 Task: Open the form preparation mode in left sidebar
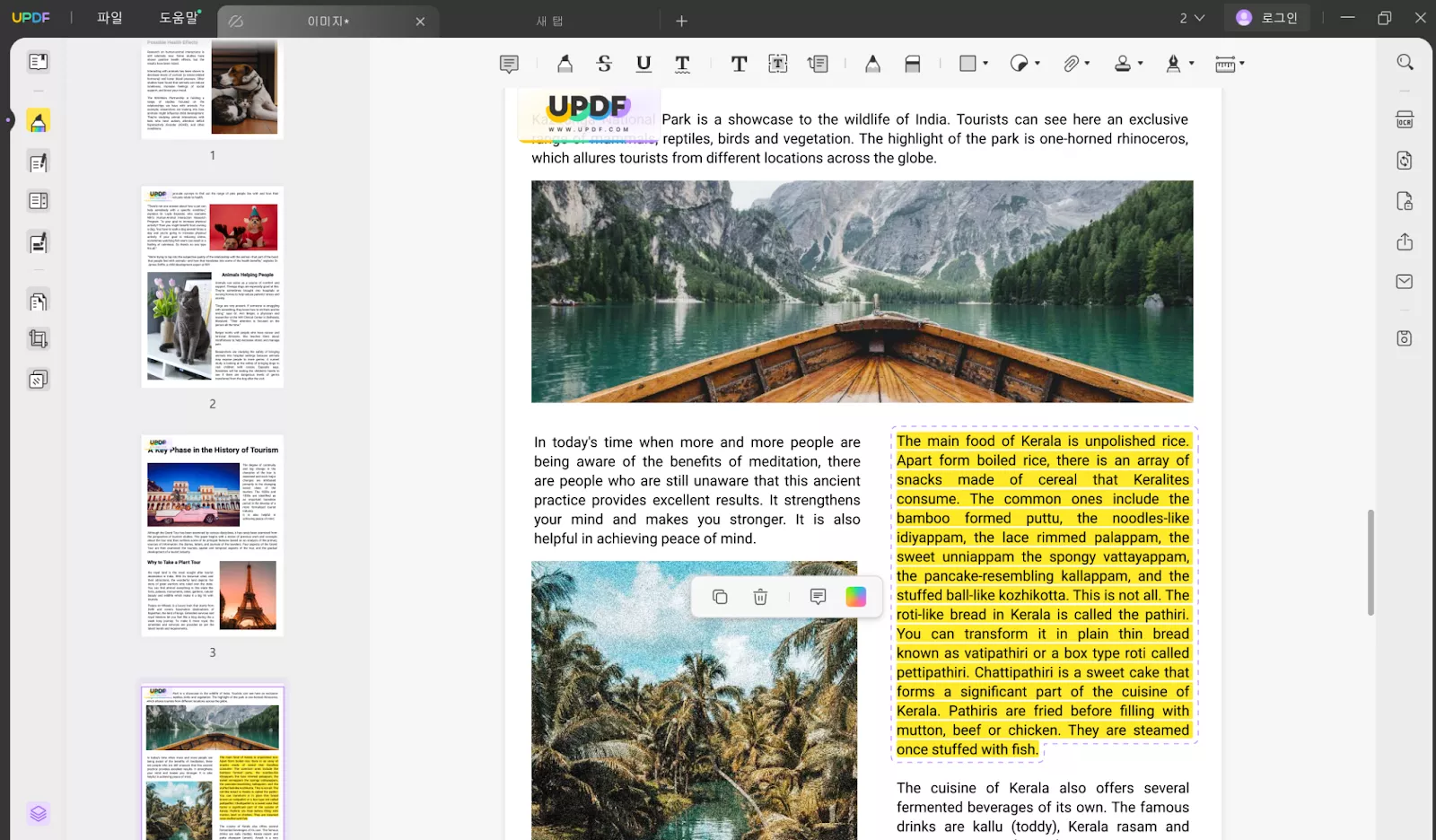pyautogui.click(x=38, y=201)
